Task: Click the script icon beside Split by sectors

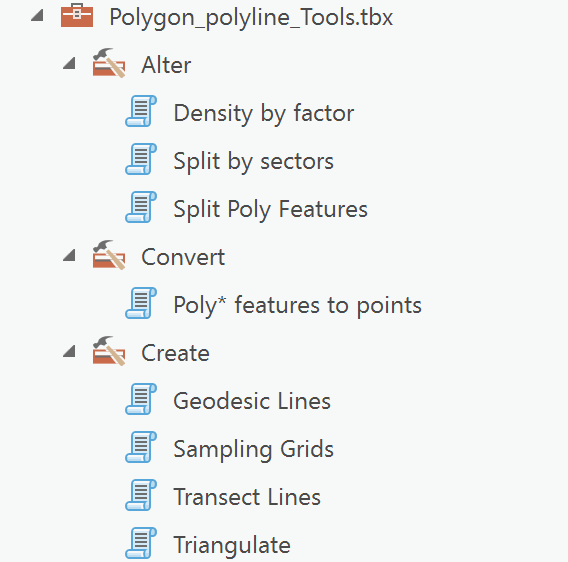Action: coord(141,159)
